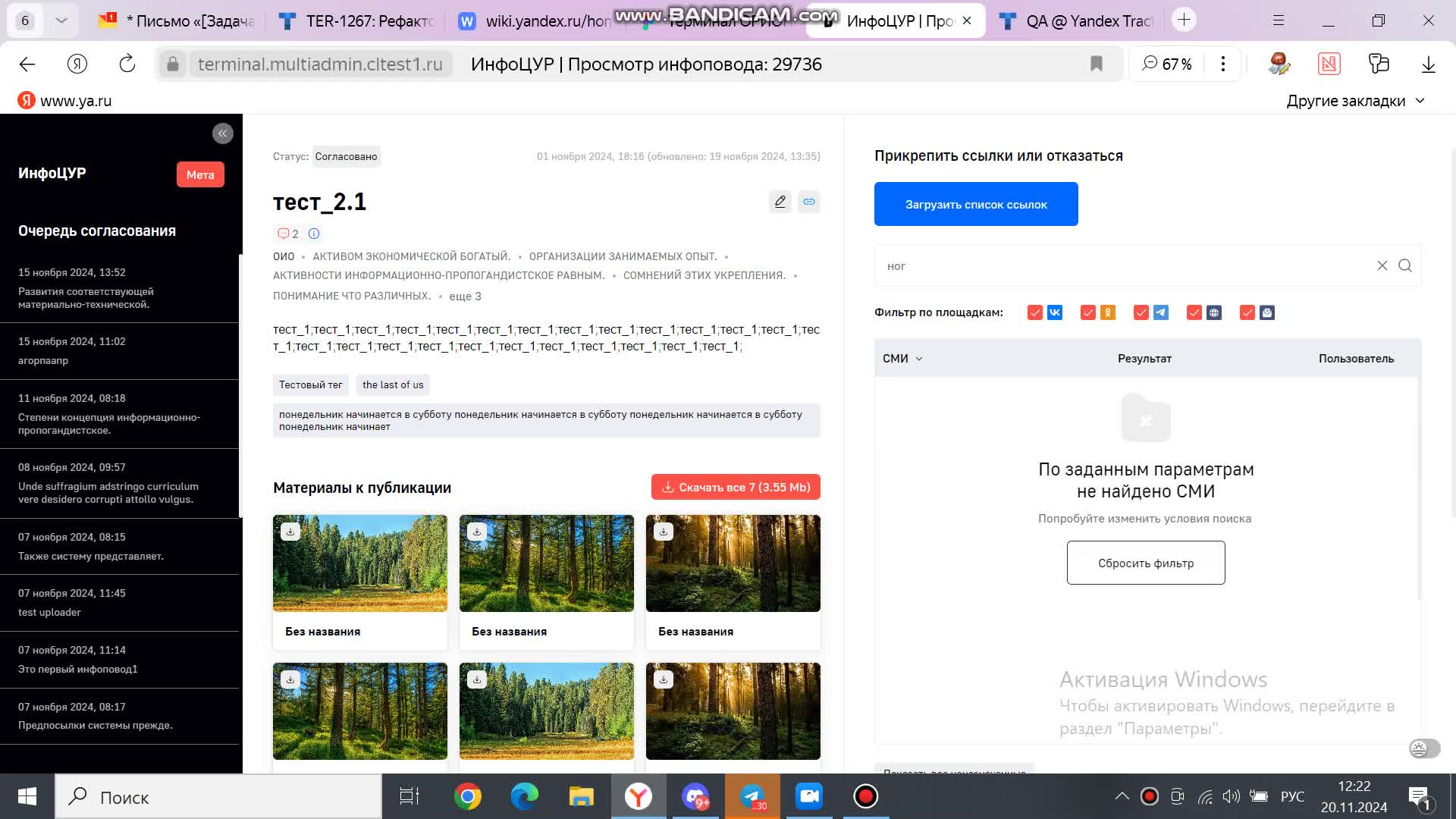Switch to the QA @ Yandex Tracker tab
Image resolution: width=1456 pixels, height=819 pixels.
click(1078, 21)
